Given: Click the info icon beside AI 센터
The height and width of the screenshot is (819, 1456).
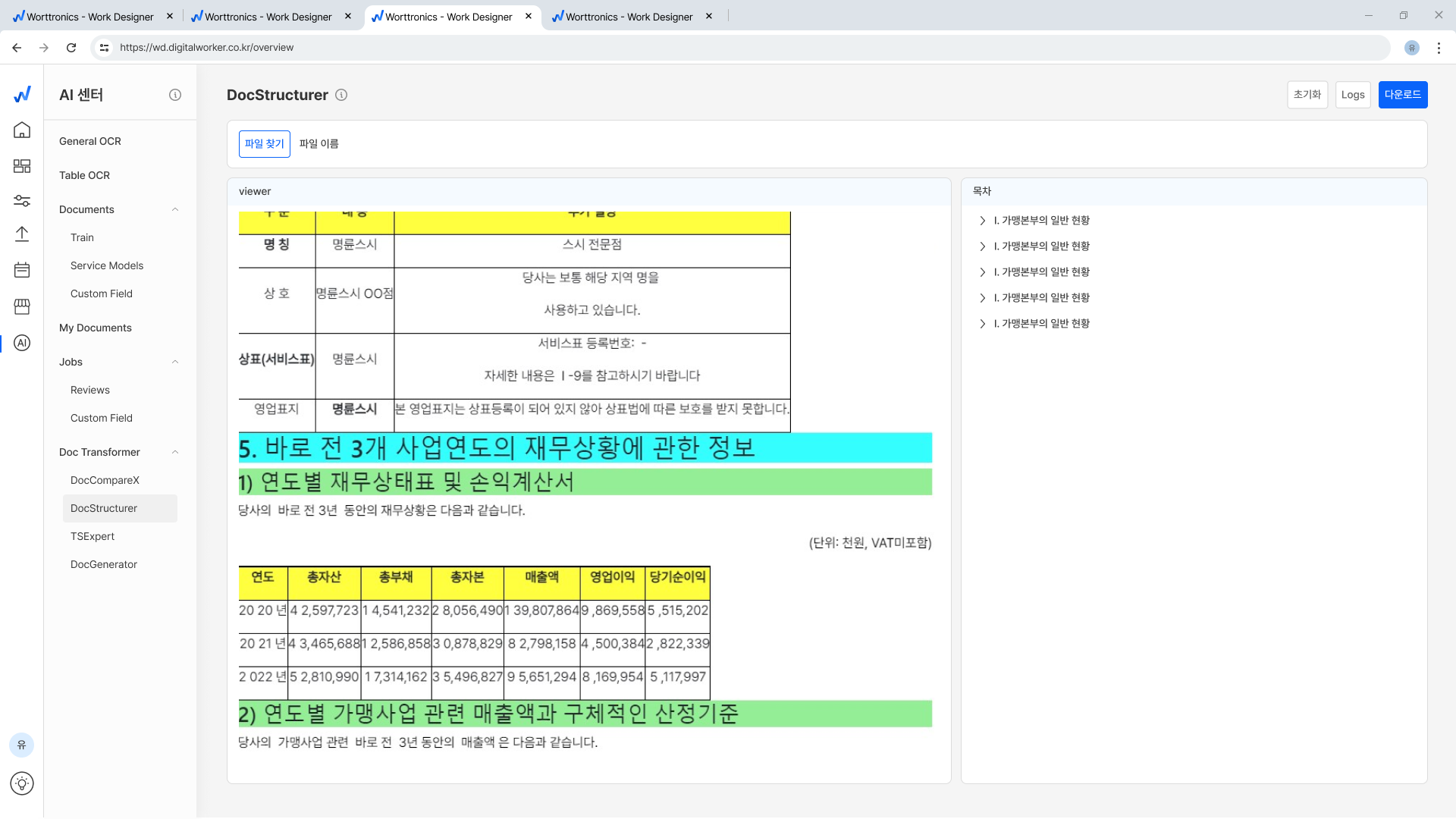Looking at the screenshot, I should coord(175,95).
